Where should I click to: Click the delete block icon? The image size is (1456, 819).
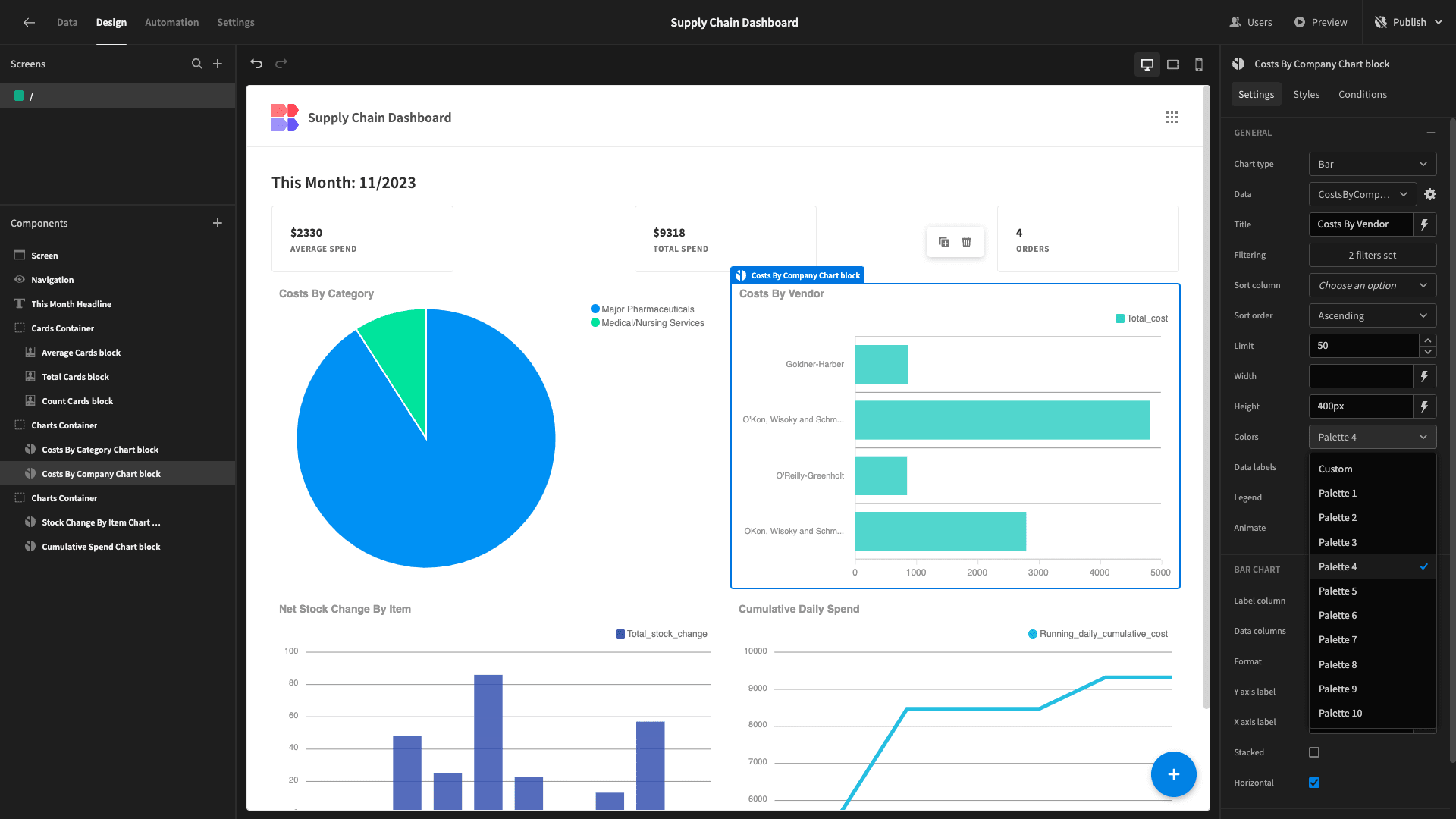[x=966, y=242]
